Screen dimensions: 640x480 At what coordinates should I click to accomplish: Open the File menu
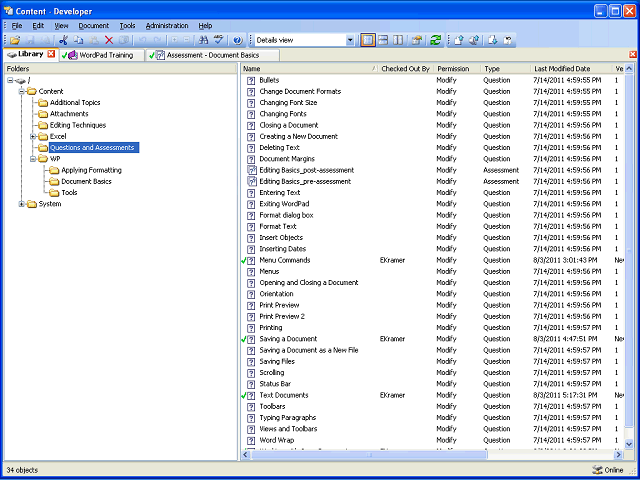click(x=17, y=26)
